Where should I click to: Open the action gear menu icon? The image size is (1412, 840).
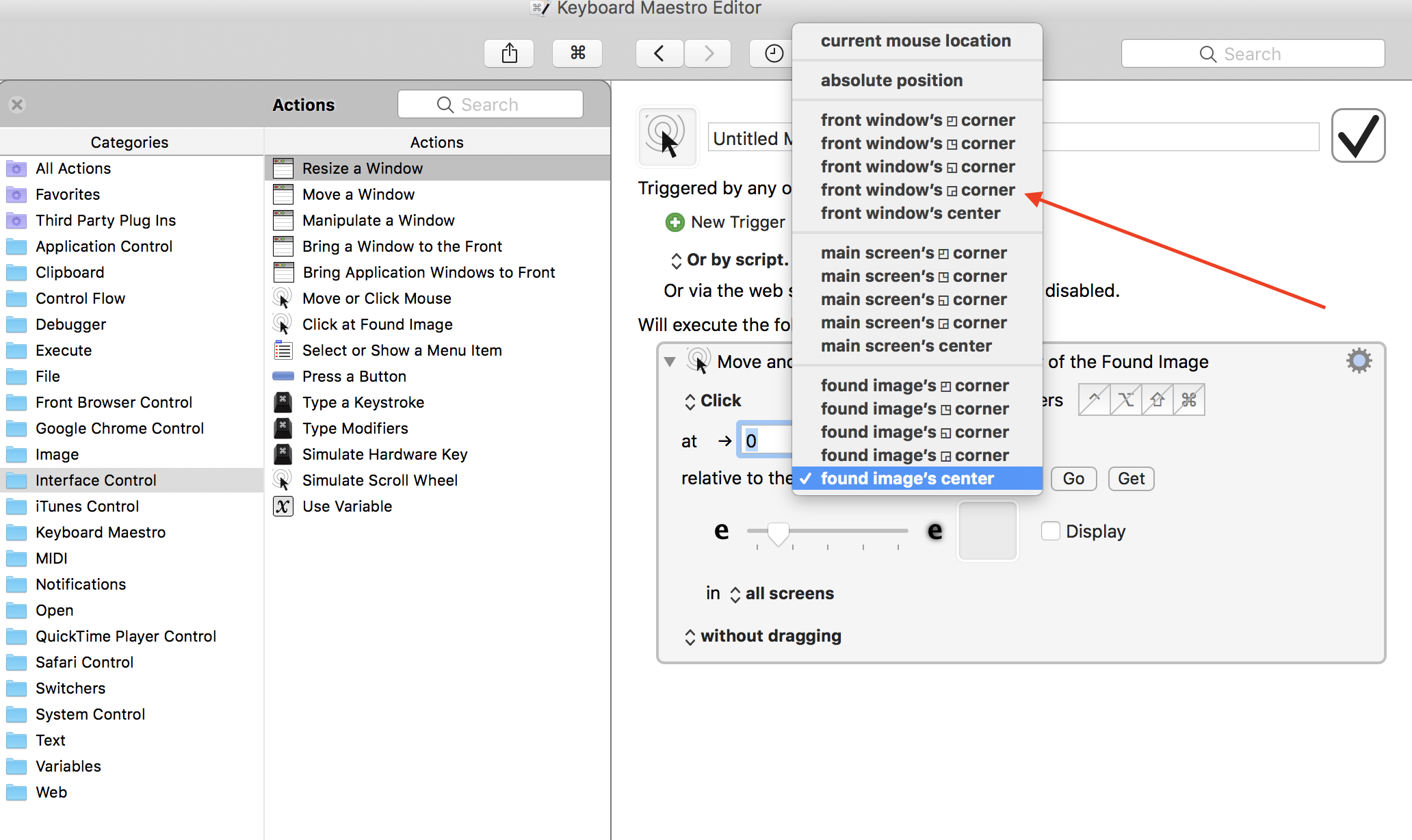tap(1359, 360)
